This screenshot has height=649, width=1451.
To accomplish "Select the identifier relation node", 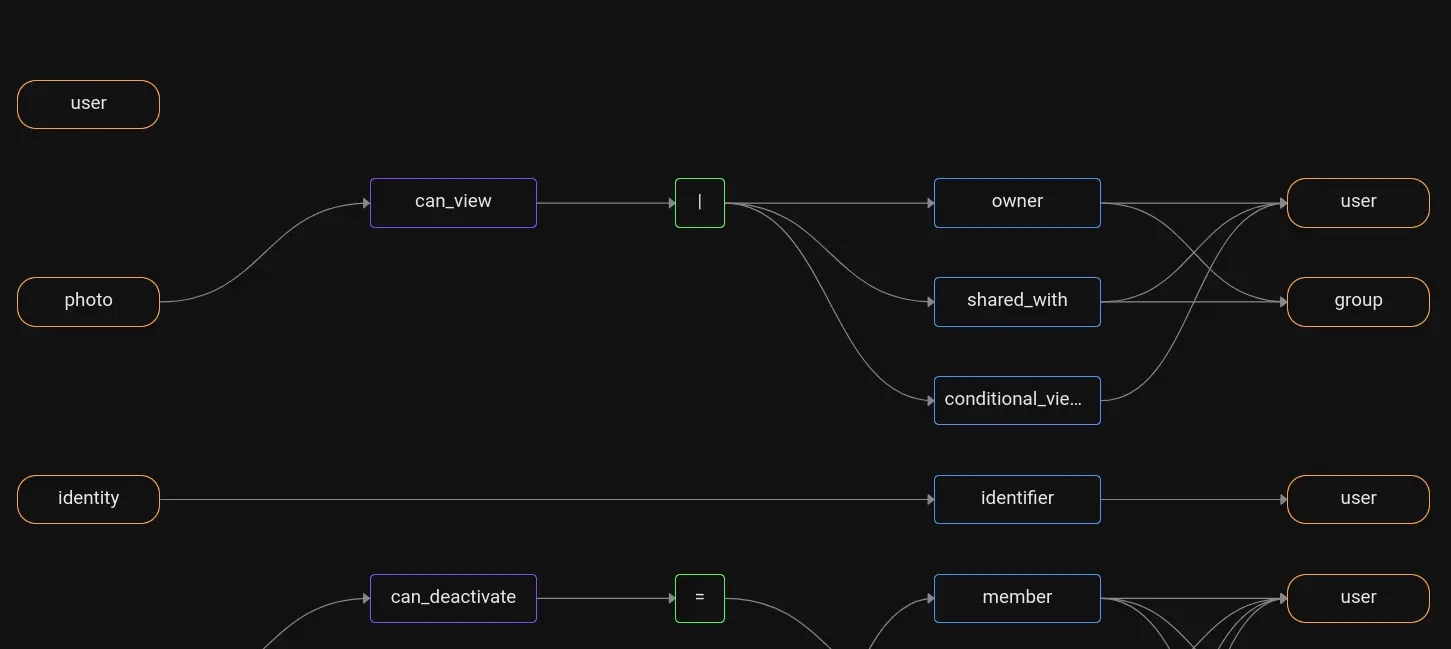I will pyautogui.click(x=1017, y=498).
